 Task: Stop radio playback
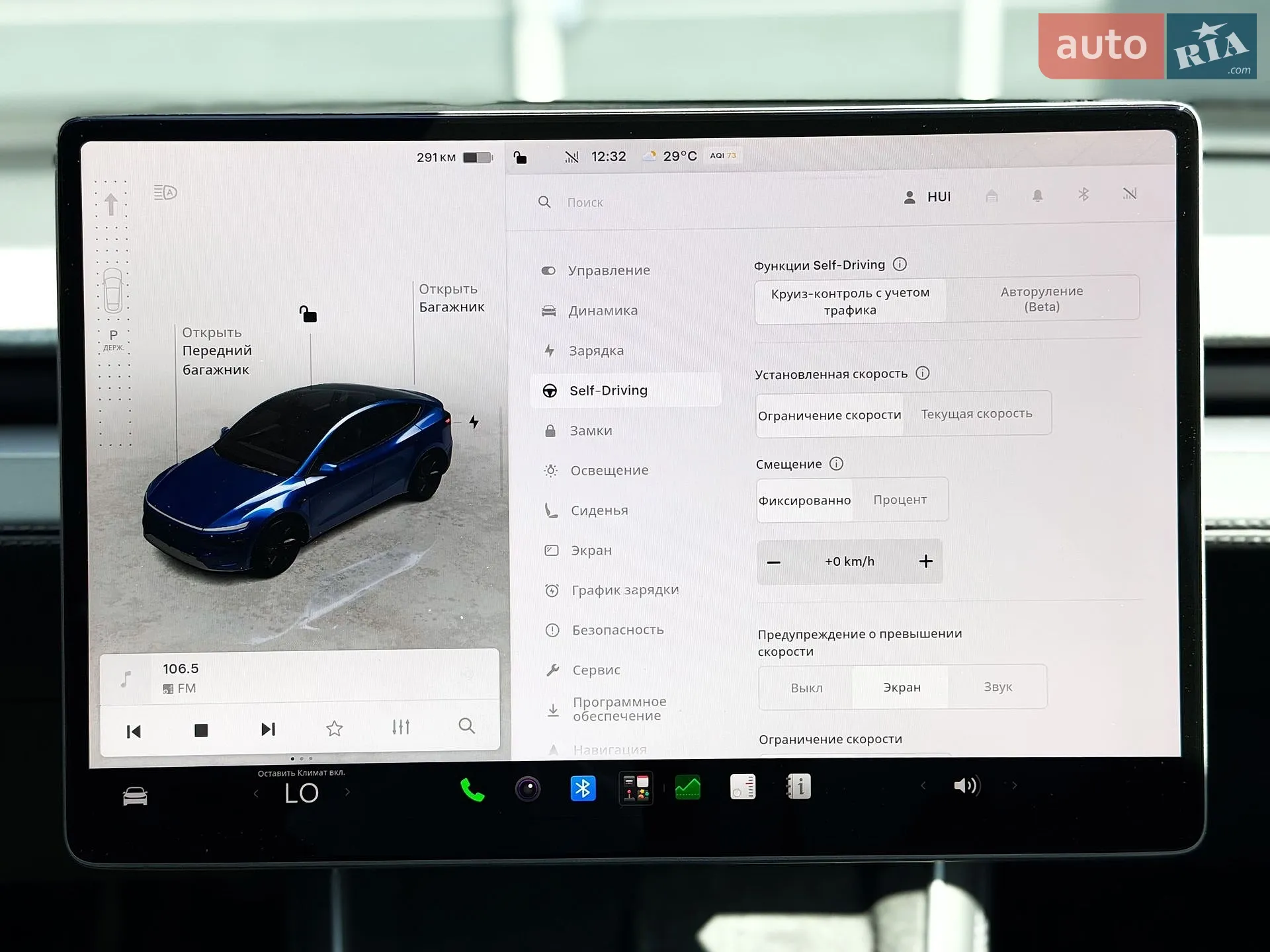(x=201, y=730)
